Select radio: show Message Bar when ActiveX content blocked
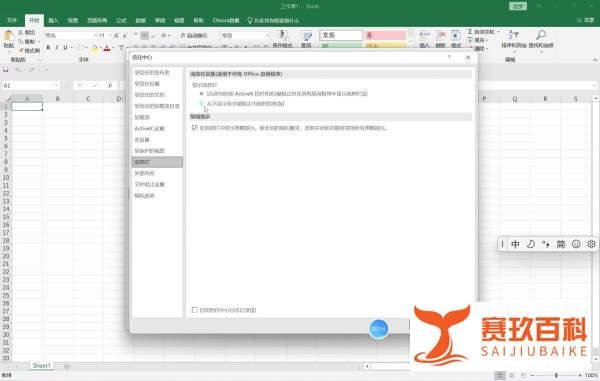The image size is (600, 381). [x=202, y=93]
